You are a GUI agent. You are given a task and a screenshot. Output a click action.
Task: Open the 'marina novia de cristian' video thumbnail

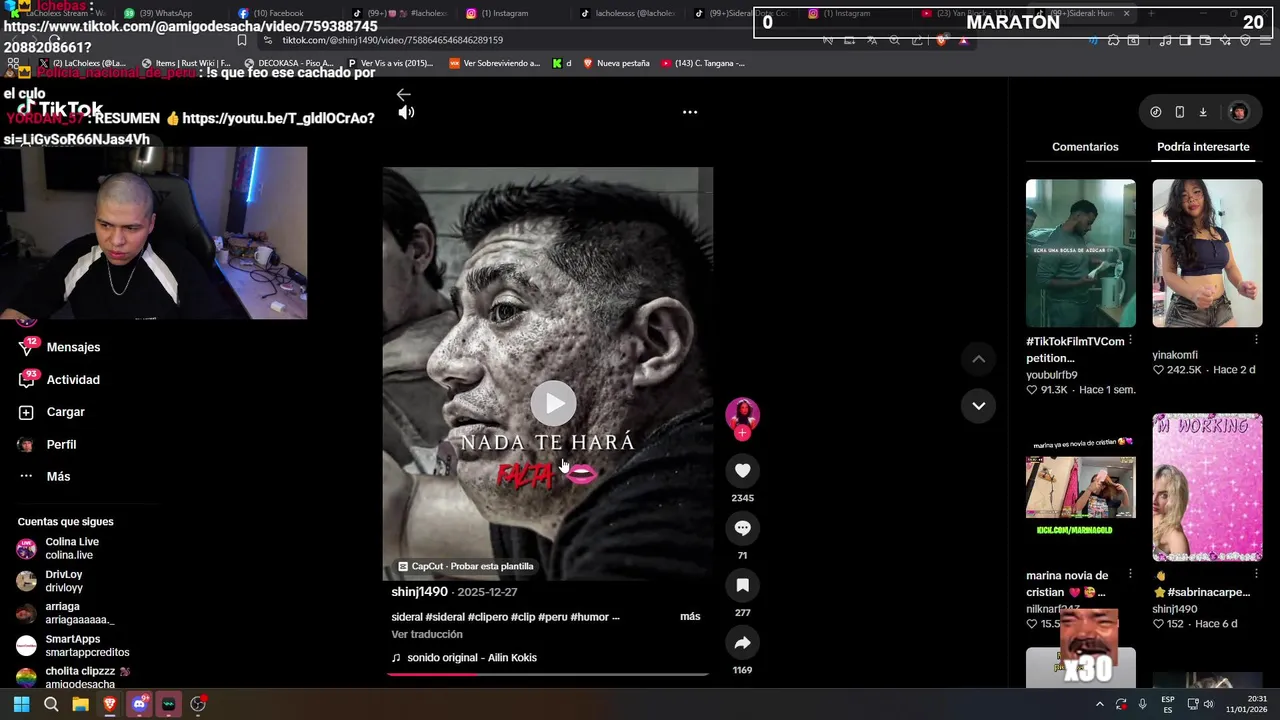(1081, 487)
